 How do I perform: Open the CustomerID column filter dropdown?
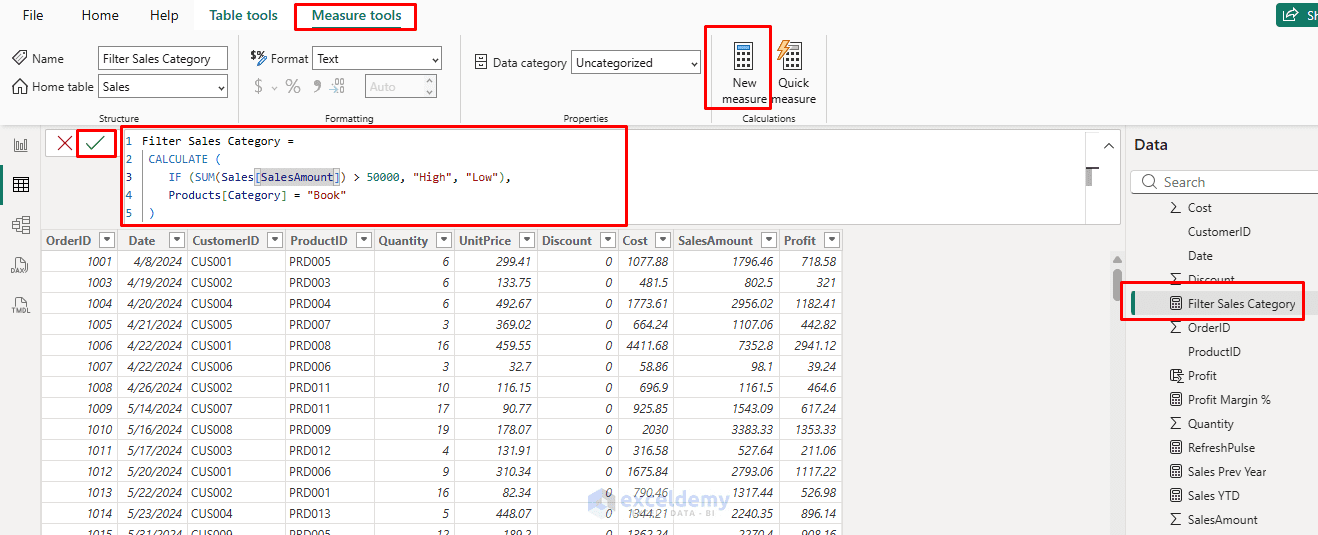273,240
